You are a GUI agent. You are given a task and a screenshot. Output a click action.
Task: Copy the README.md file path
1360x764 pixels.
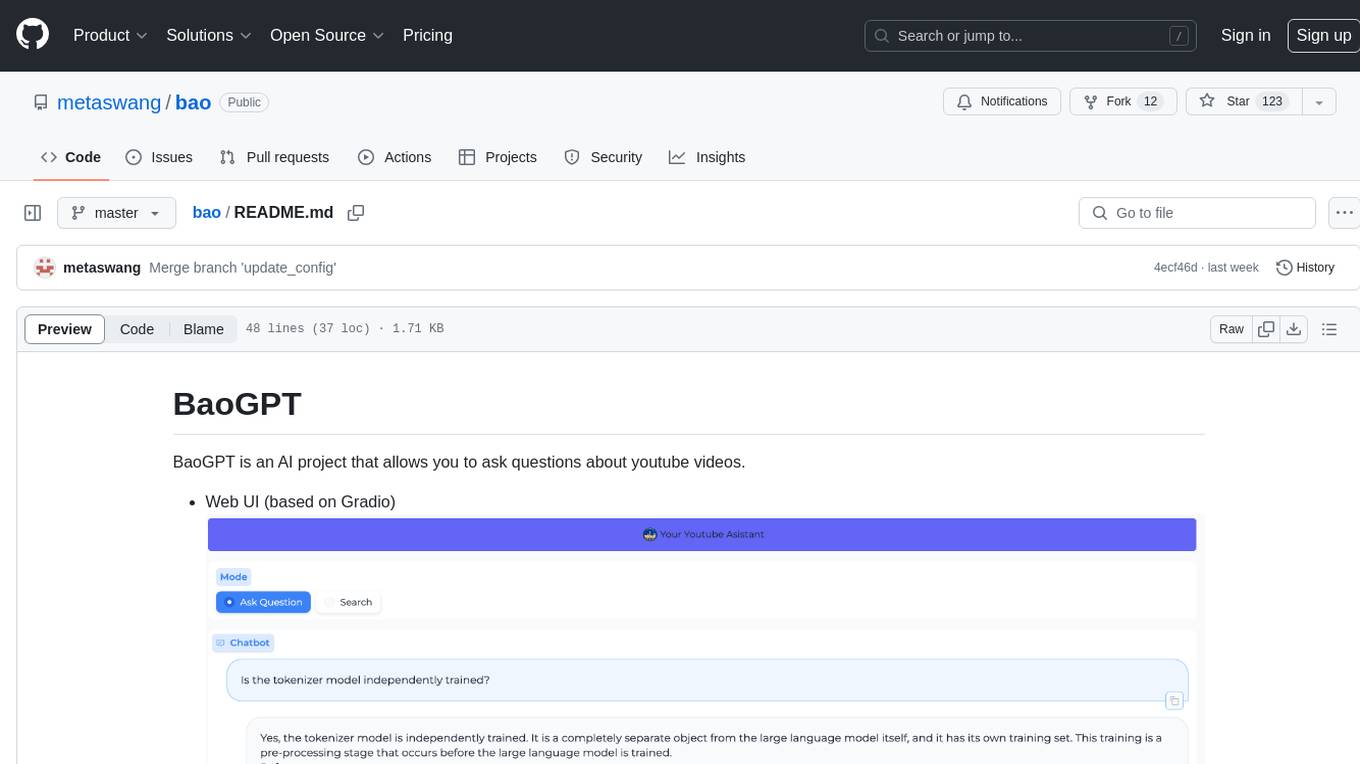coord(355,213)
